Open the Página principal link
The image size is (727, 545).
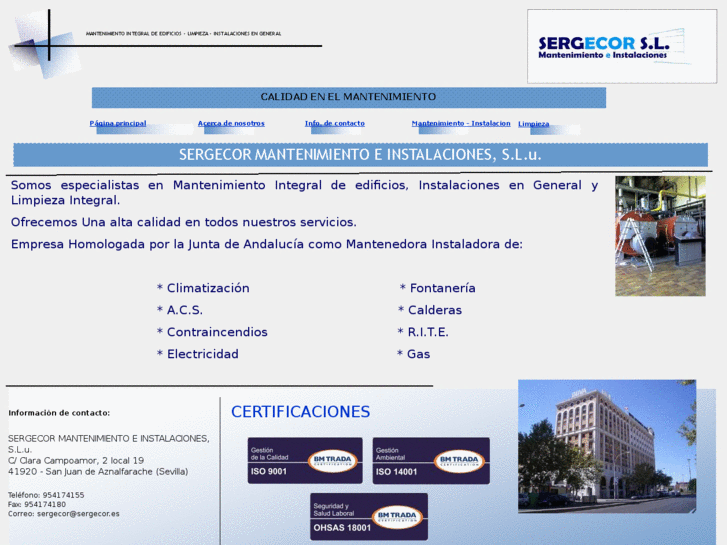(x=118, y=123)
